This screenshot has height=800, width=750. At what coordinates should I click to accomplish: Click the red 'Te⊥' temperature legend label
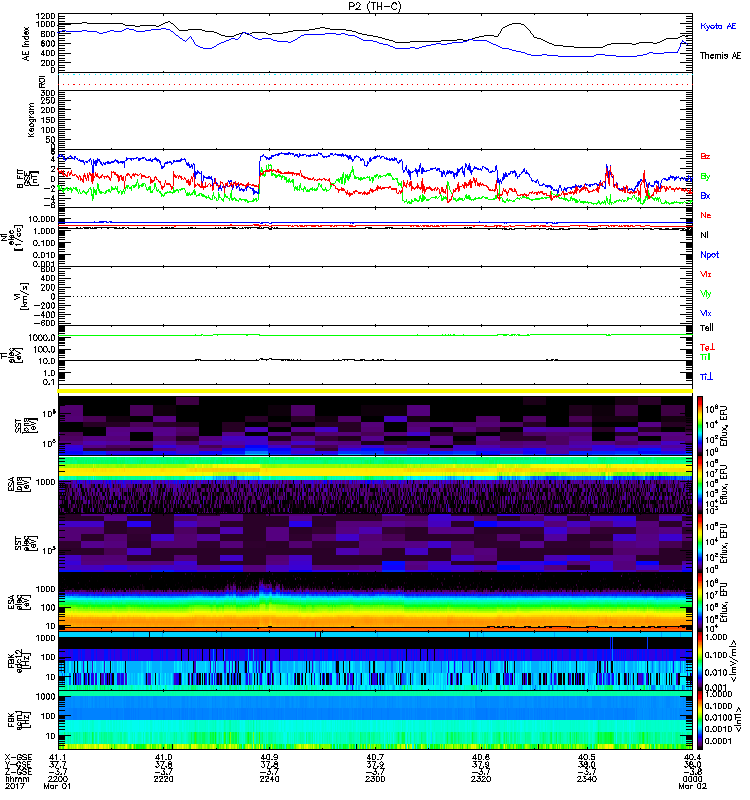coord(707,347)
